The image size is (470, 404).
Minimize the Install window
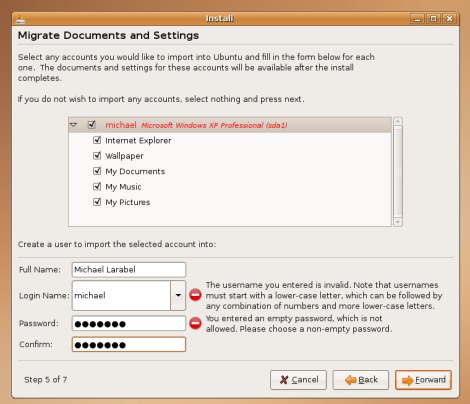417,19
